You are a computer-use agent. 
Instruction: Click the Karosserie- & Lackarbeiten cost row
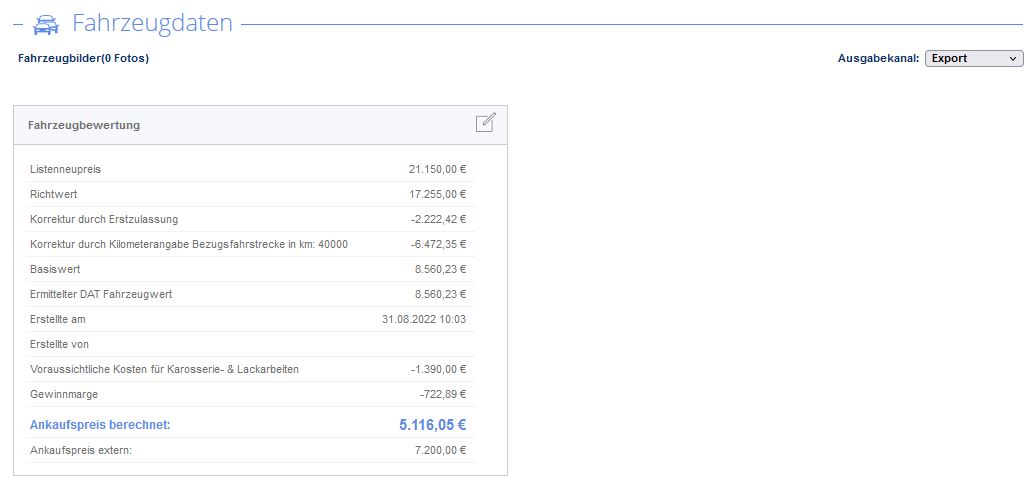click(x=250, y=370)
